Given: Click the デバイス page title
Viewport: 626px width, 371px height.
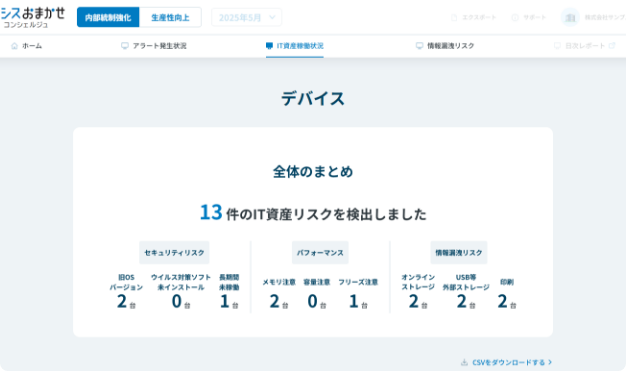Looking at the screenshot, I should (x=313, y=98).
